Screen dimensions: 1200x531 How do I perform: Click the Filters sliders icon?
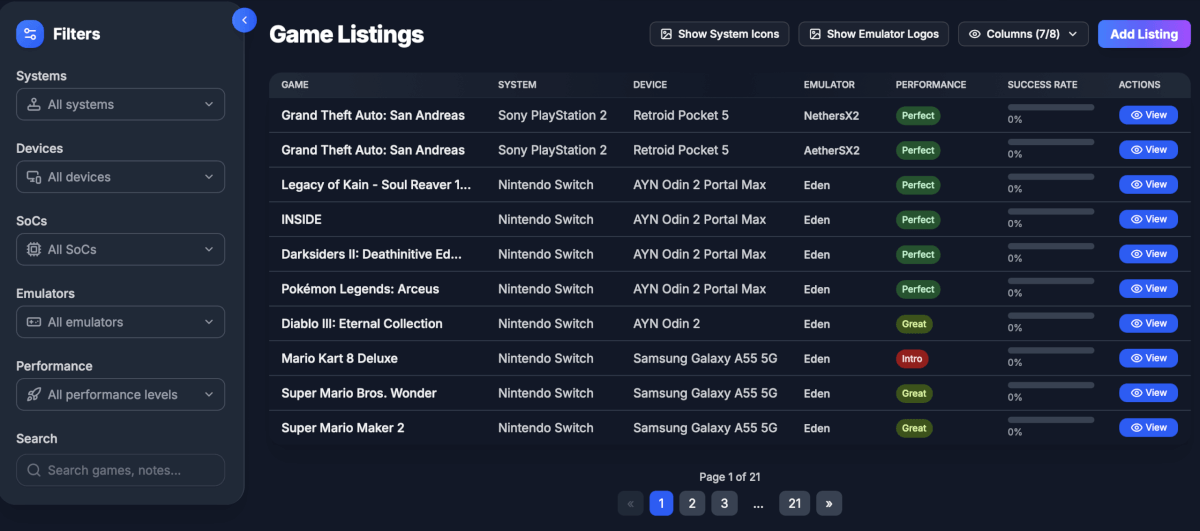click(30, 34)
